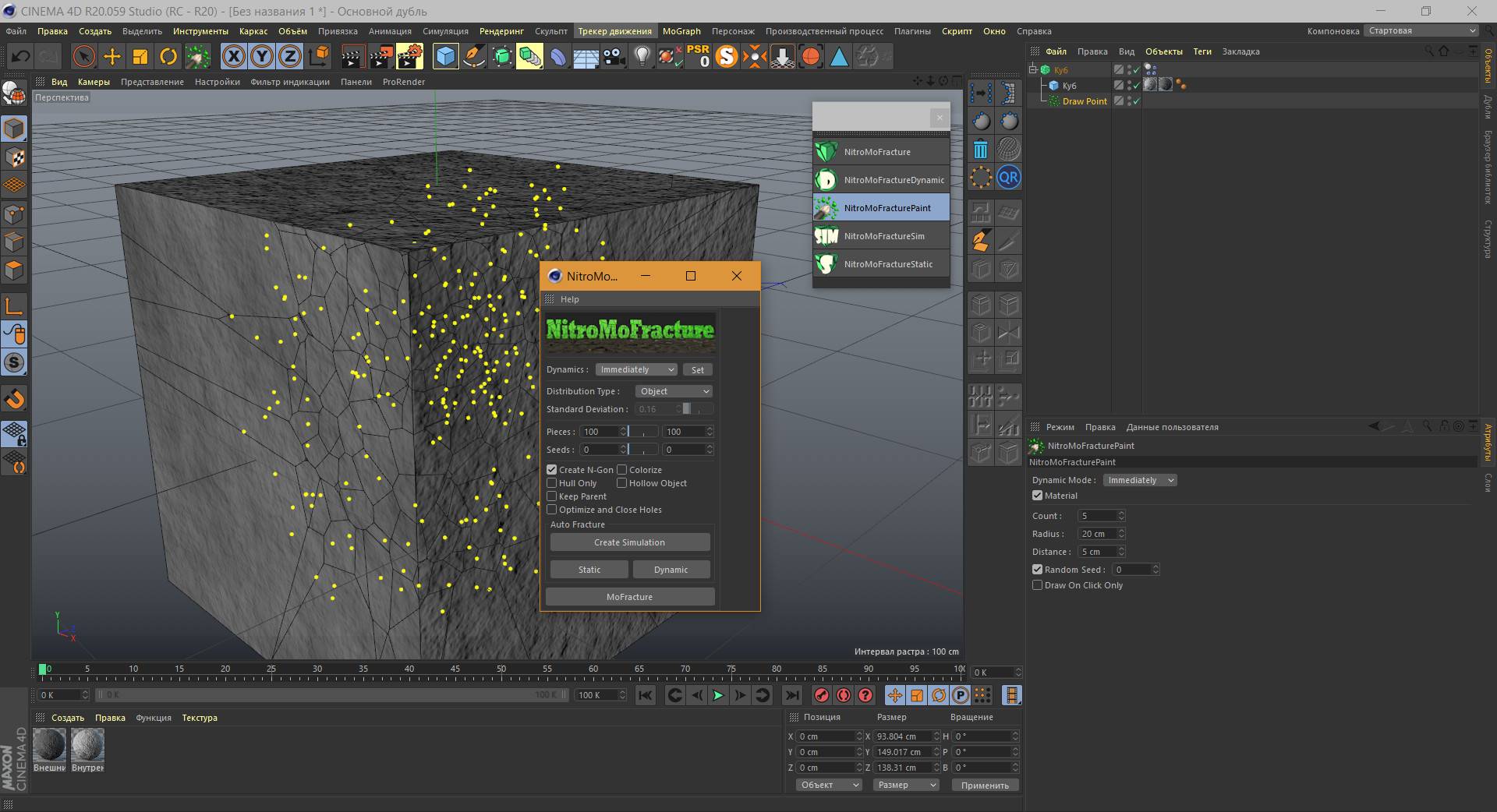
Task: Enable Colorize checkbox
Action: [x=622, y=470]
